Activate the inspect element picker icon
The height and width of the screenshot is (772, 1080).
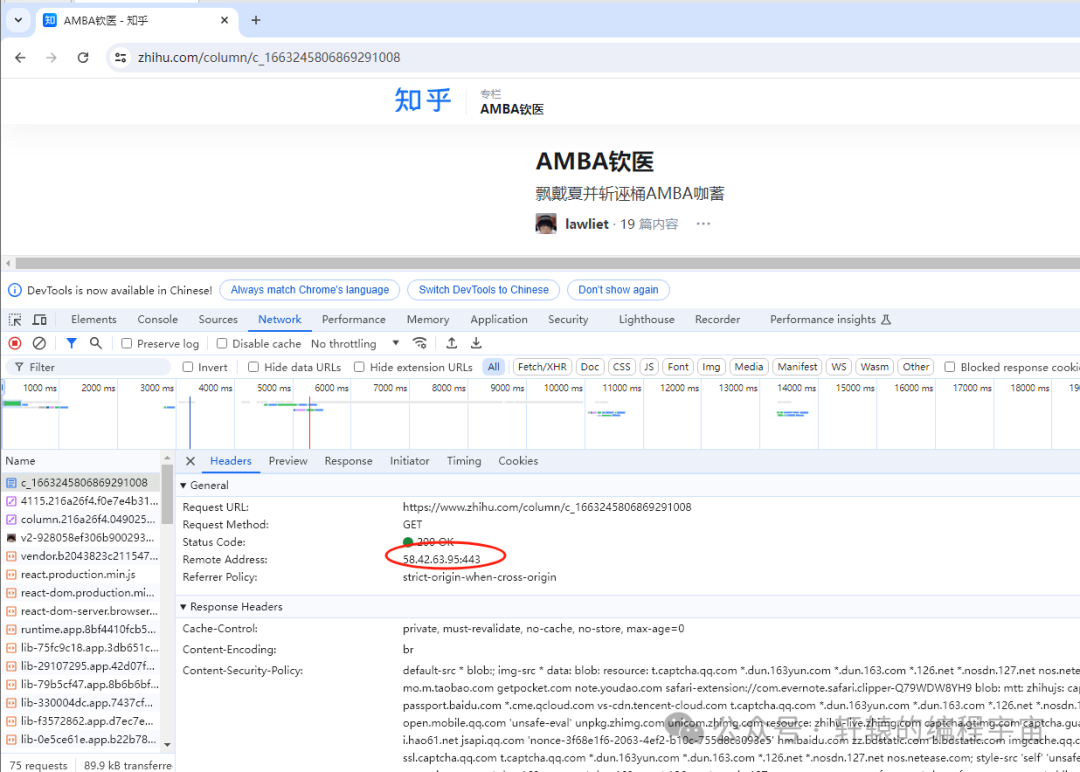point(14,320)
